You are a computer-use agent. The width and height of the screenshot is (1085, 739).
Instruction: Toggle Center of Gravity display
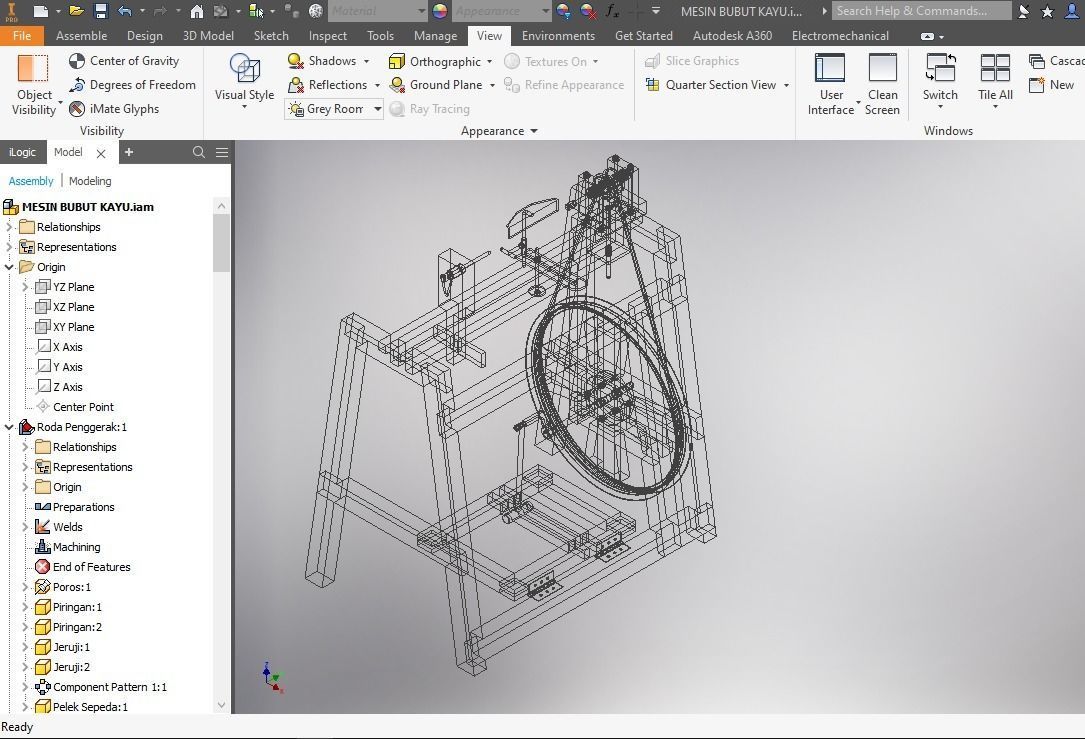pos(124,61)
